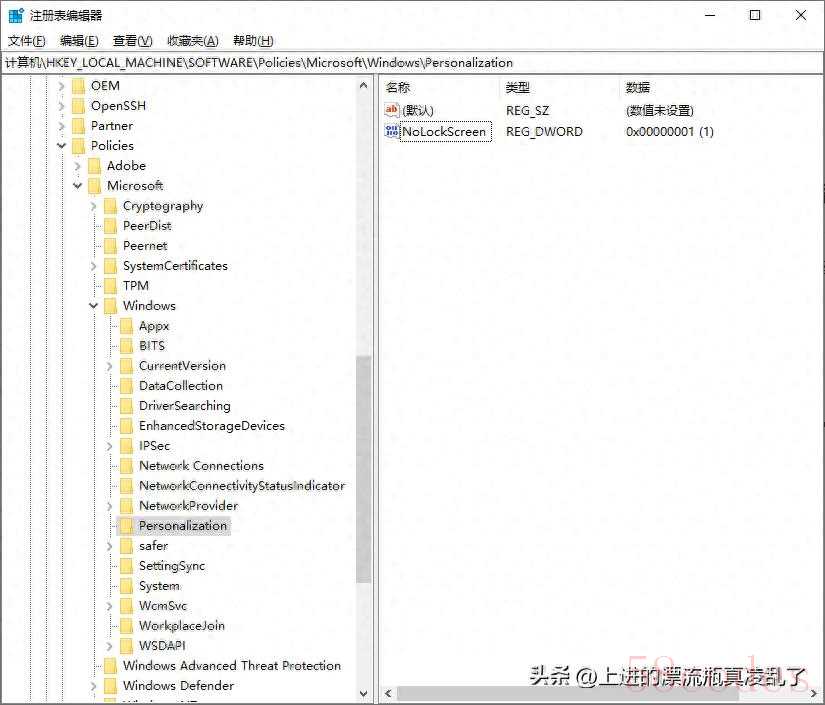Click the BITS folder icon
Image resolution: width=825 pixels, height=705 pixels.
click(126, 346)
